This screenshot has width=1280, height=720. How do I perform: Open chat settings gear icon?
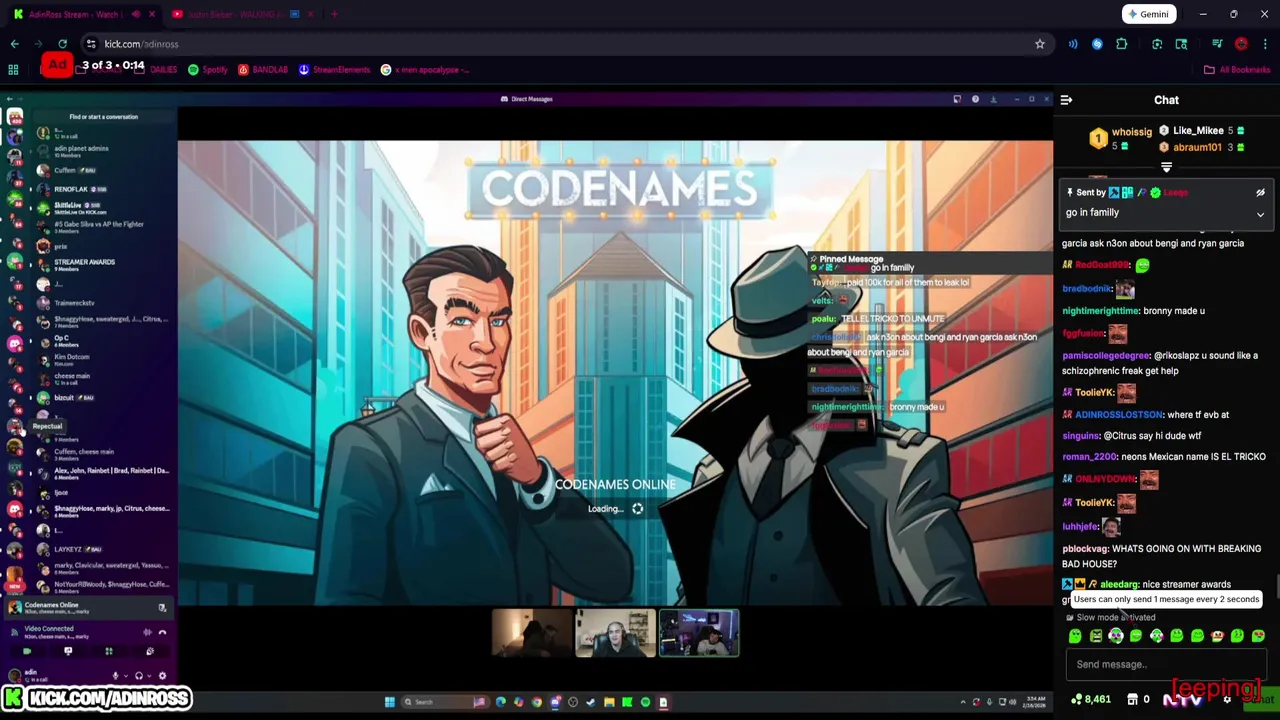pyautogui.click(x=1227, y=699)
